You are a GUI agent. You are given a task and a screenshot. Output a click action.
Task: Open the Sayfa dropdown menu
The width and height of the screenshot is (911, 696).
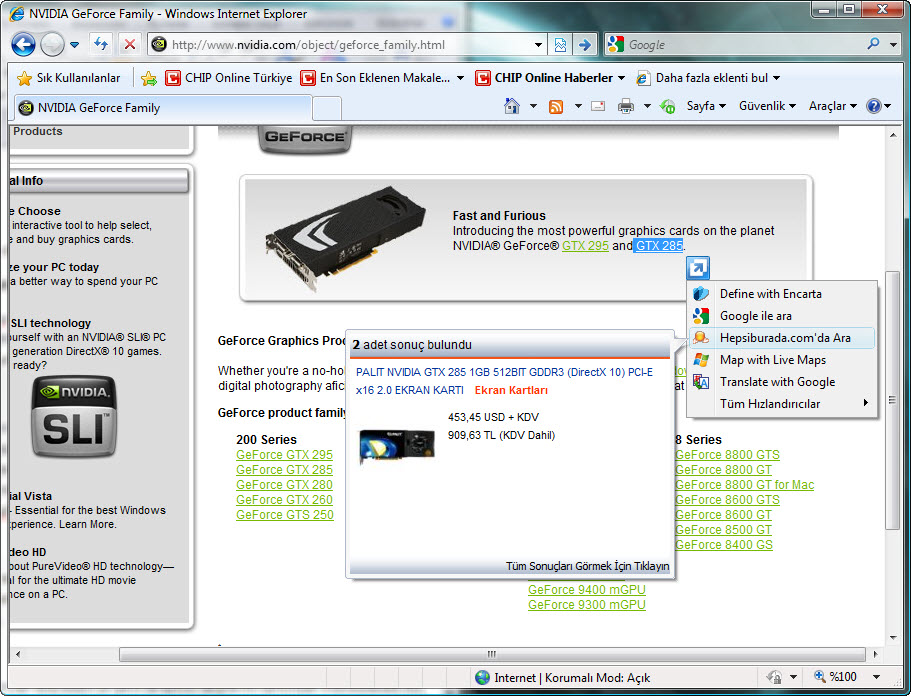pyautogui.click(x=706, y=106)
